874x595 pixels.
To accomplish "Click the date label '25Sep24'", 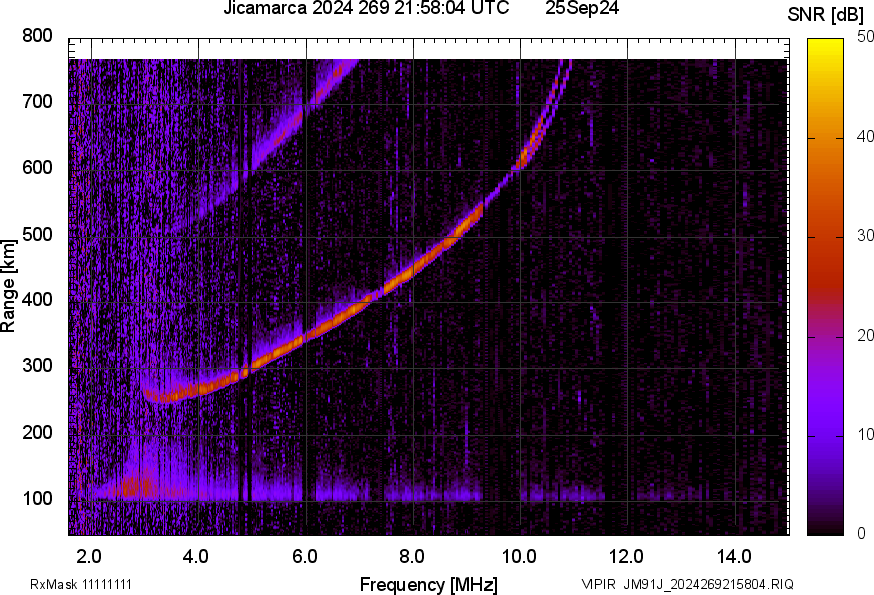I will coord(582,8).
